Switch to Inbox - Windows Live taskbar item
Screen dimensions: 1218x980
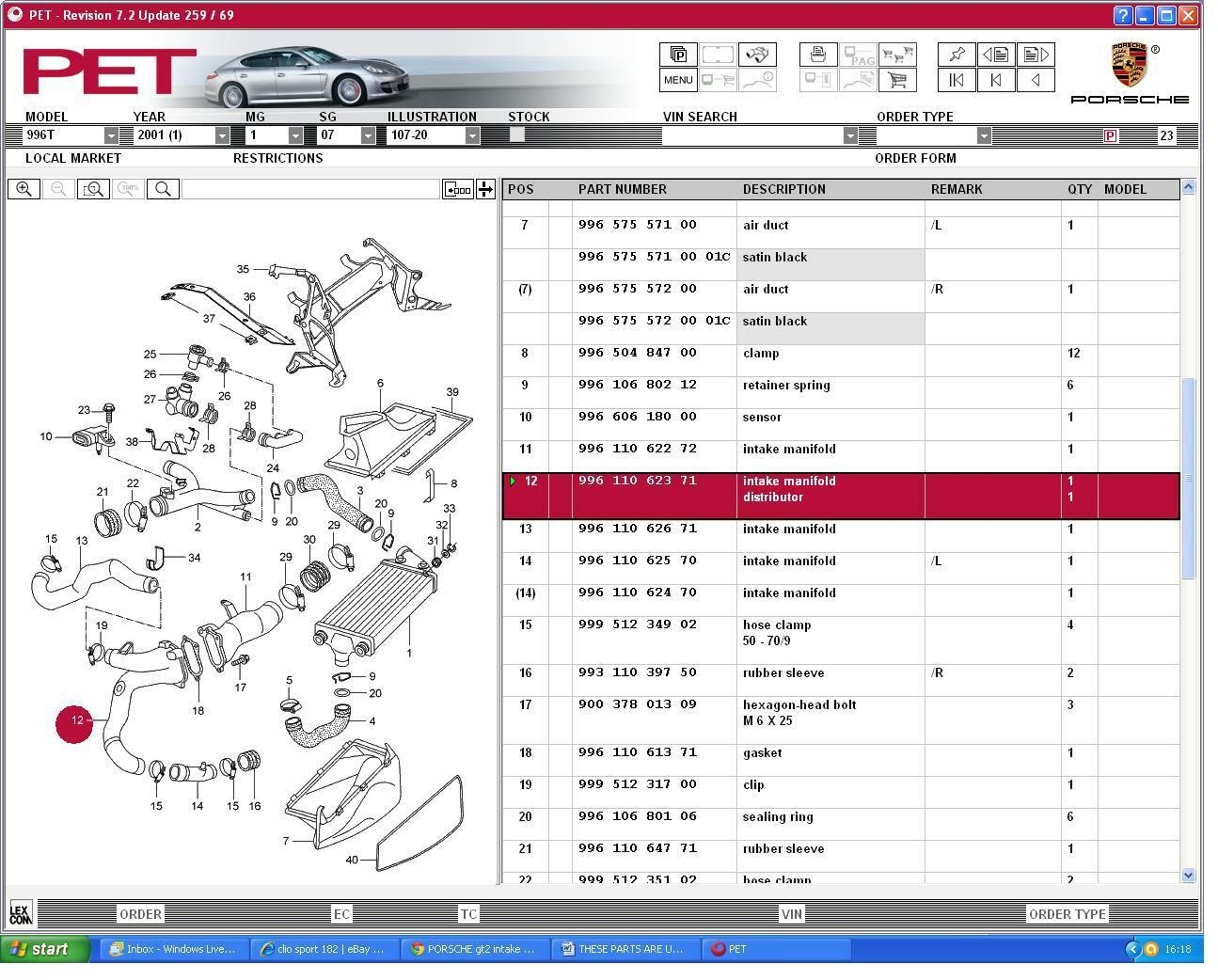[x=172, y=949]
